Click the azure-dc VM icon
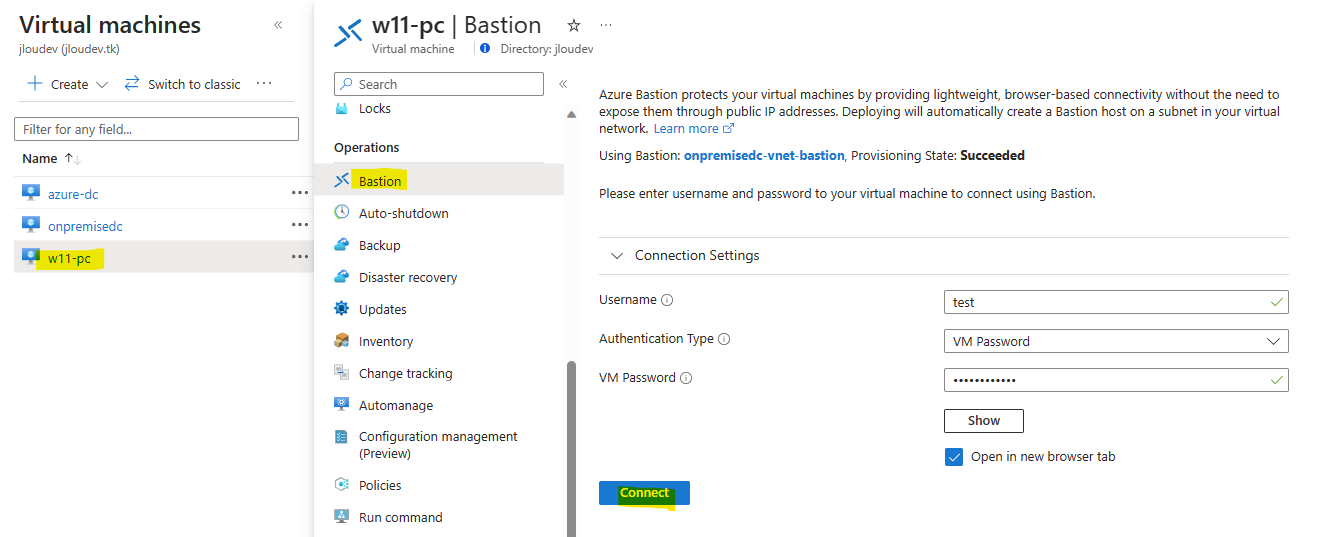The image size is (1341, 537). coord(30,193)
